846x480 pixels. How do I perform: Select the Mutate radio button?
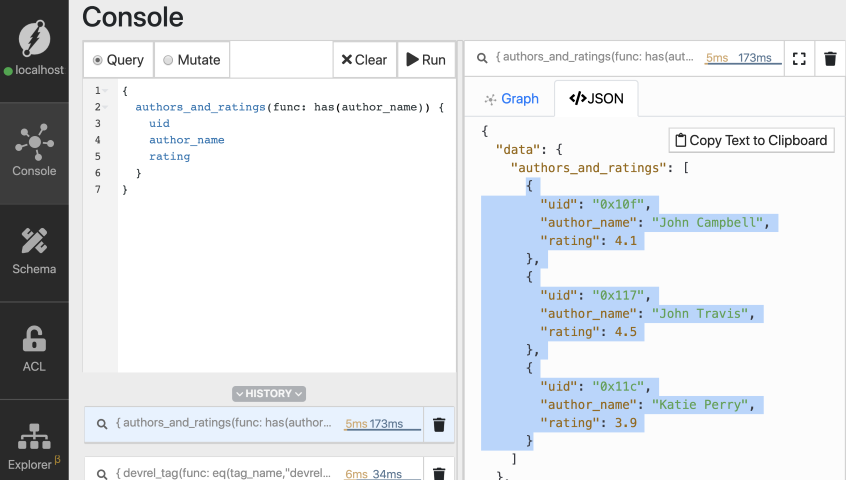point(168,60)
